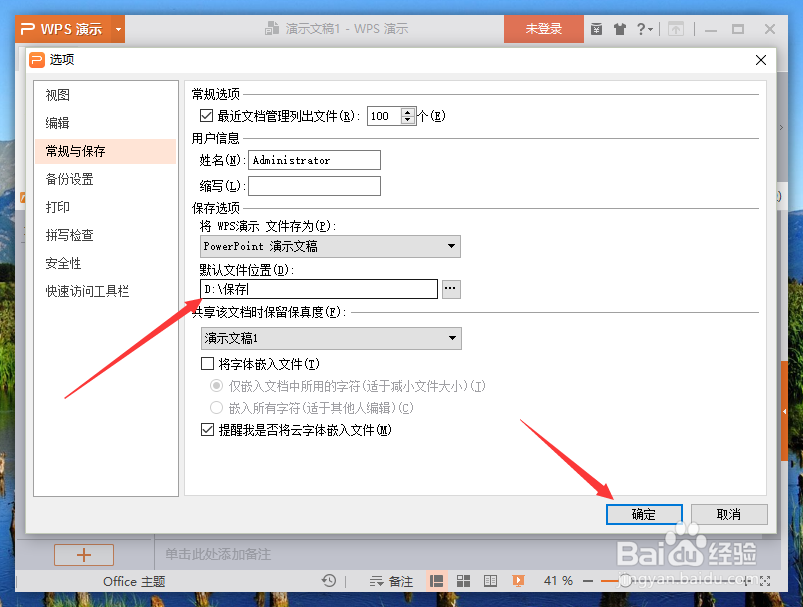Select 仅嵌入文档中所用的字符 radio option
Screen dimensions: 803x607
[217, 385]
